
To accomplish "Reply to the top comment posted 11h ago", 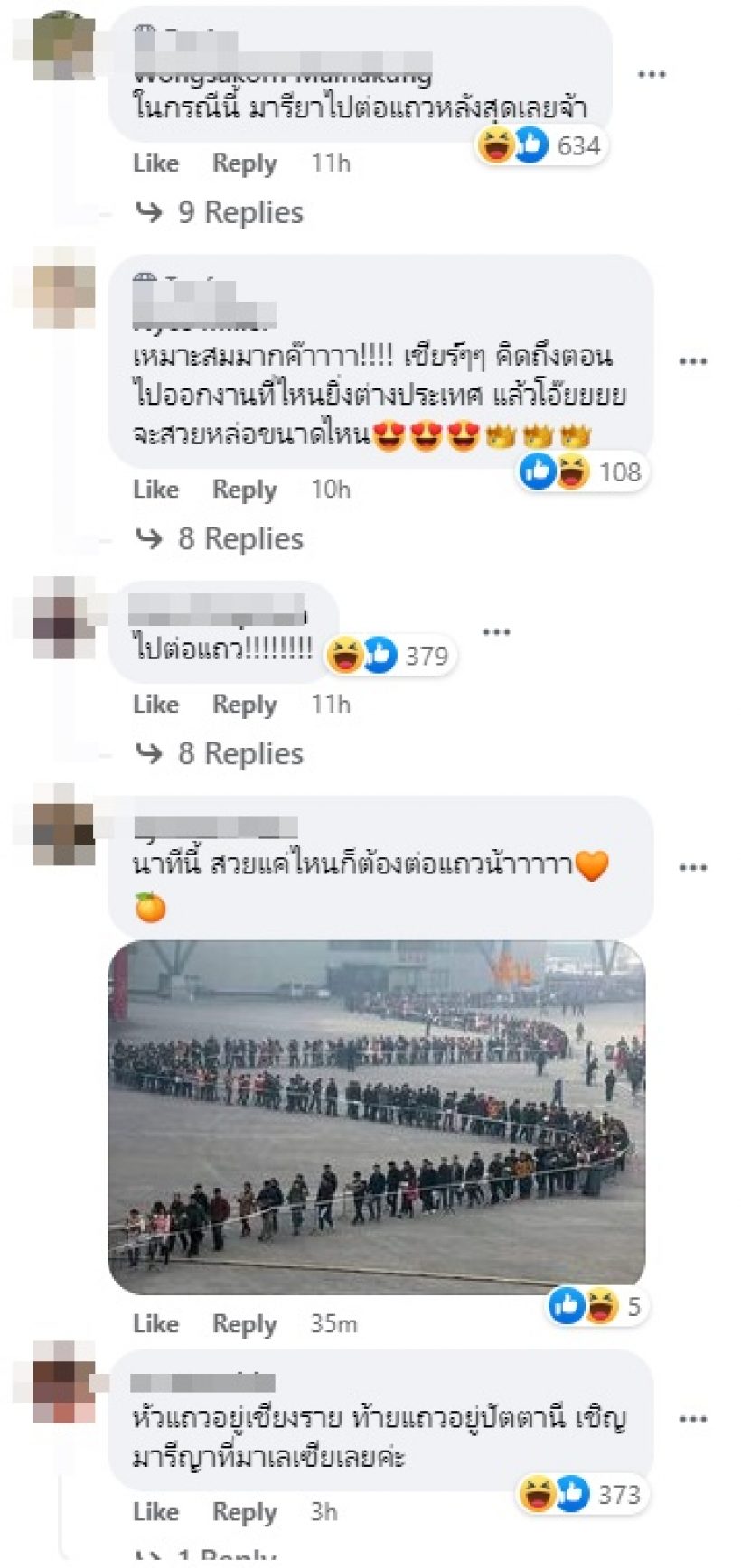I will [244, 163].
